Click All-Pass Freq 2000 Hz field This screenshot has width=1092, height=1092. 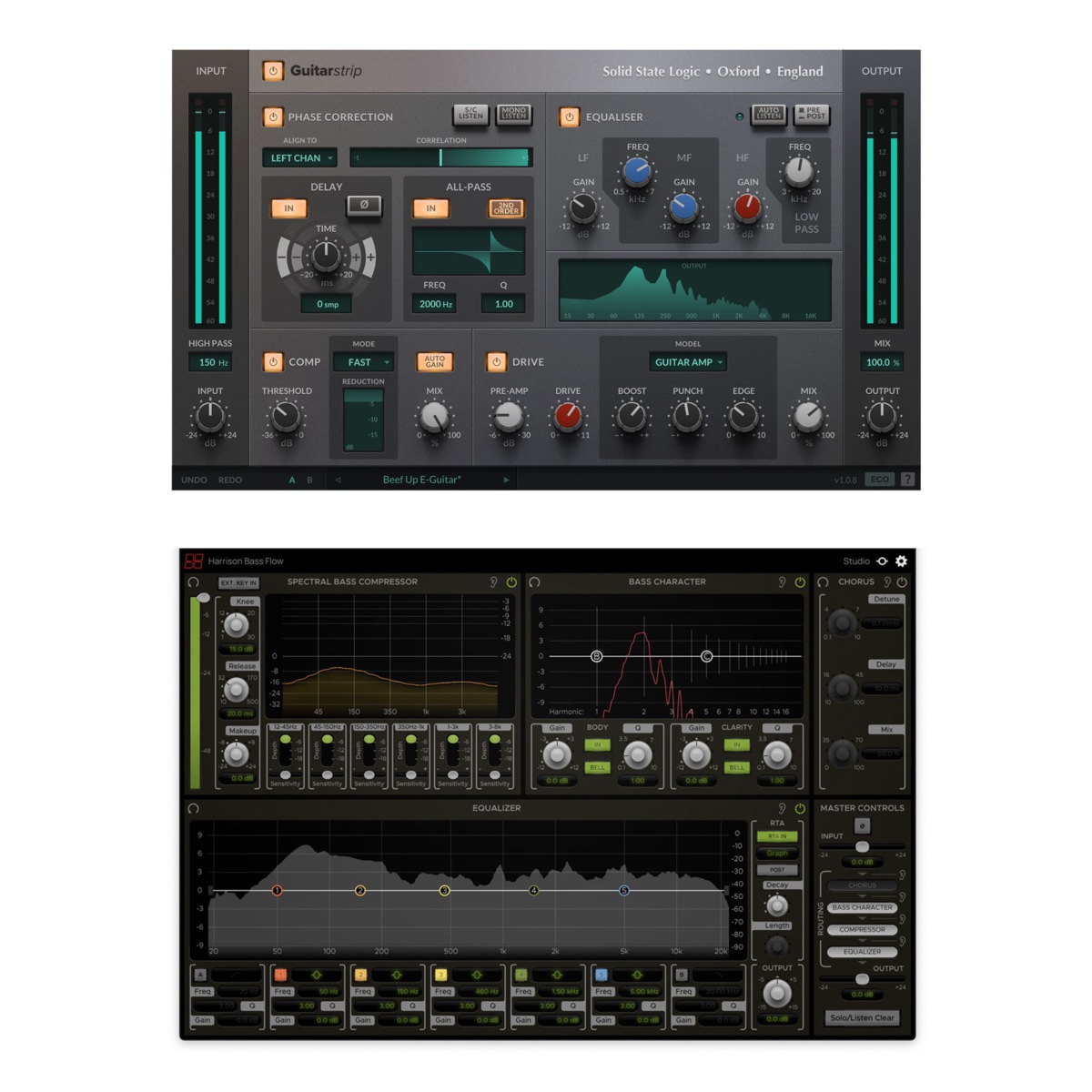pyautogui.click(x=435, y=304)
